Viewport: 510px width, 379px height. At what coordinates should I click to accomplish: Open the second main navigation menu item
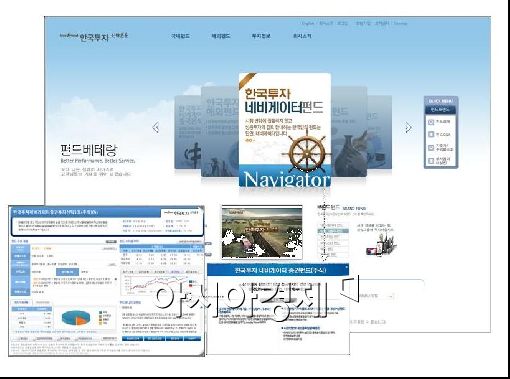coord(221,36)
